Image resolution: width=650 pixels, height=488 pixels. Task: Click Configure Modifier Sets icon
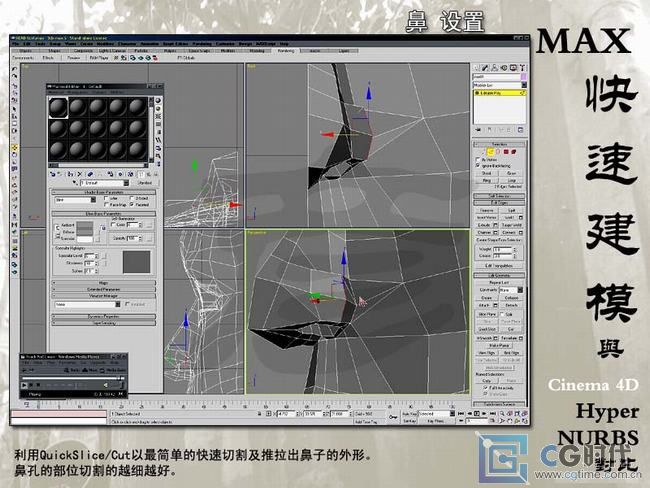520,130
